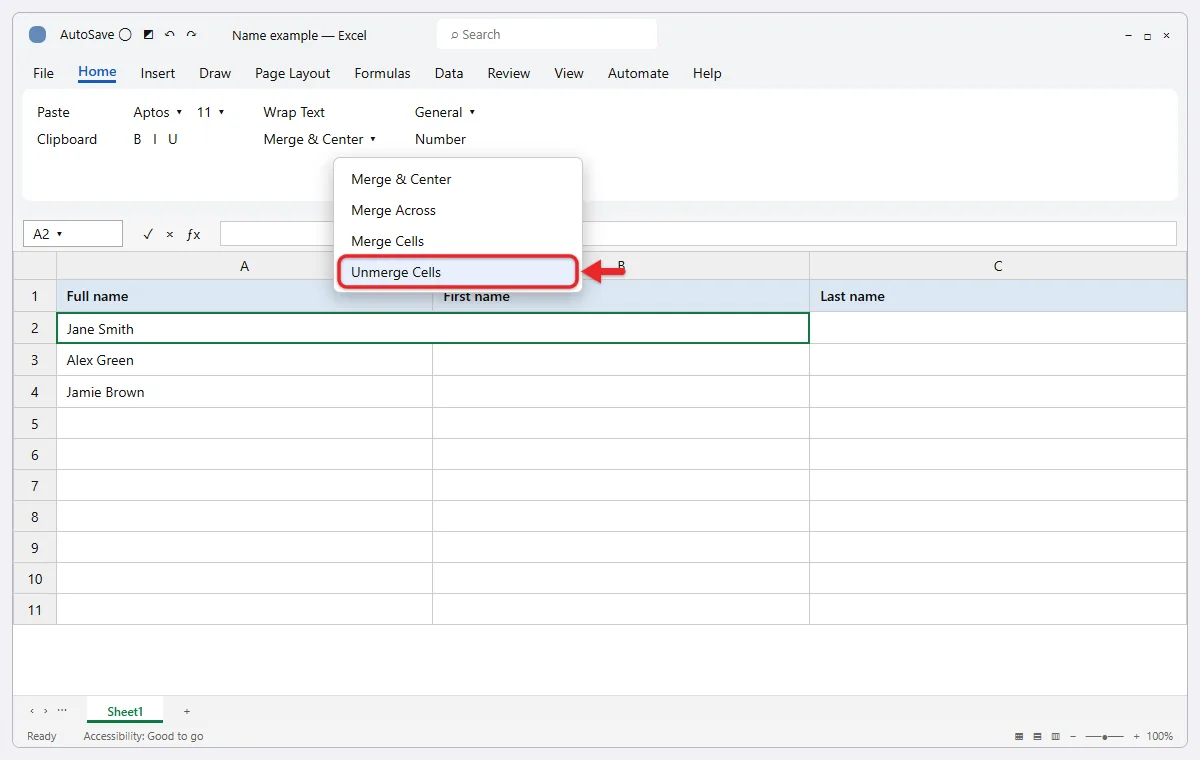This screenshot has width=1200, height=760.
Task: Switch to Page Layout view icon
Action: coord(1037,736)
